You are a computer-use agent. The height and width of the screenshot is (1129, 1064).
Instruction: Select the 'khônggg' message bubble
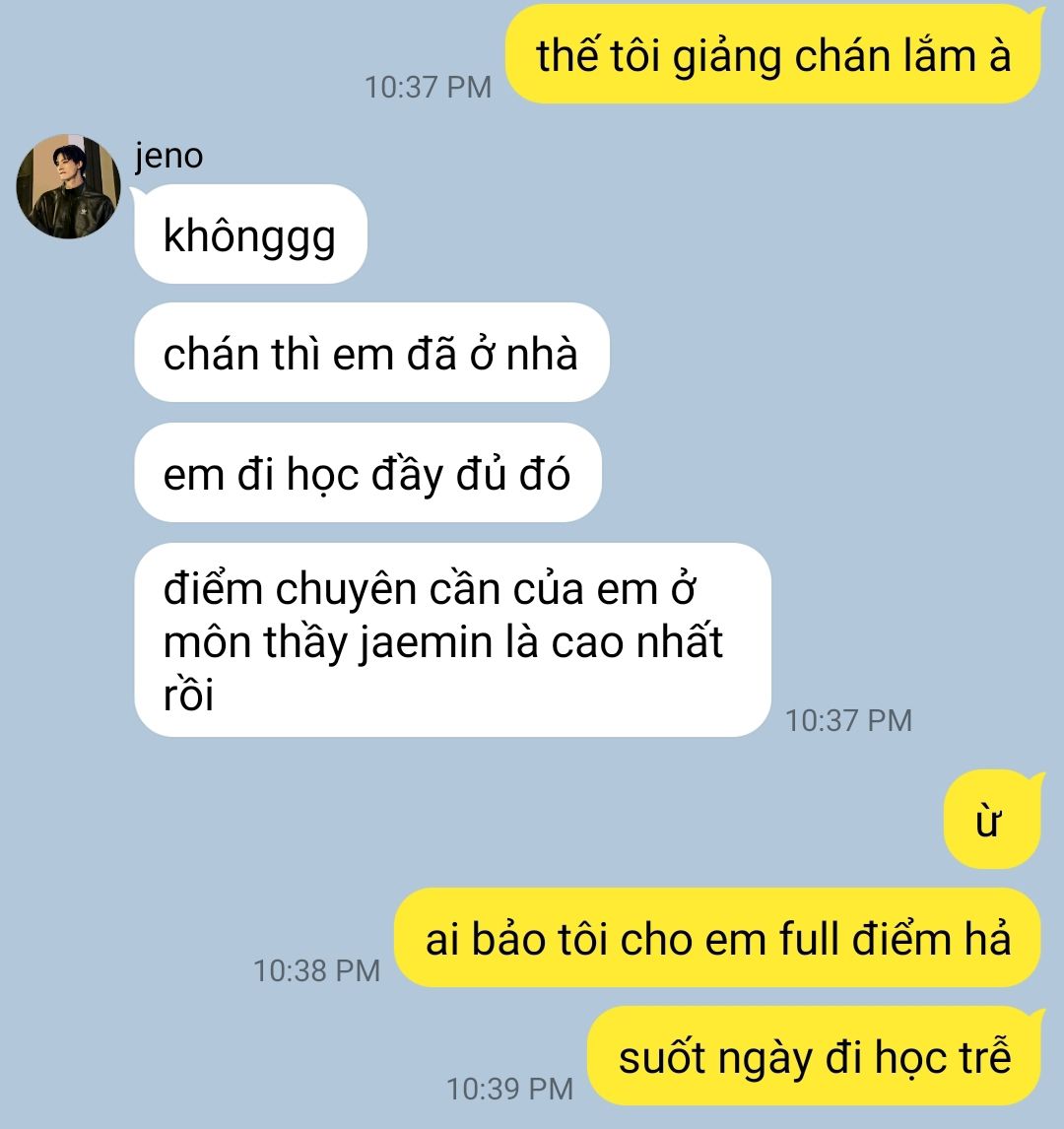pos(250,234)
